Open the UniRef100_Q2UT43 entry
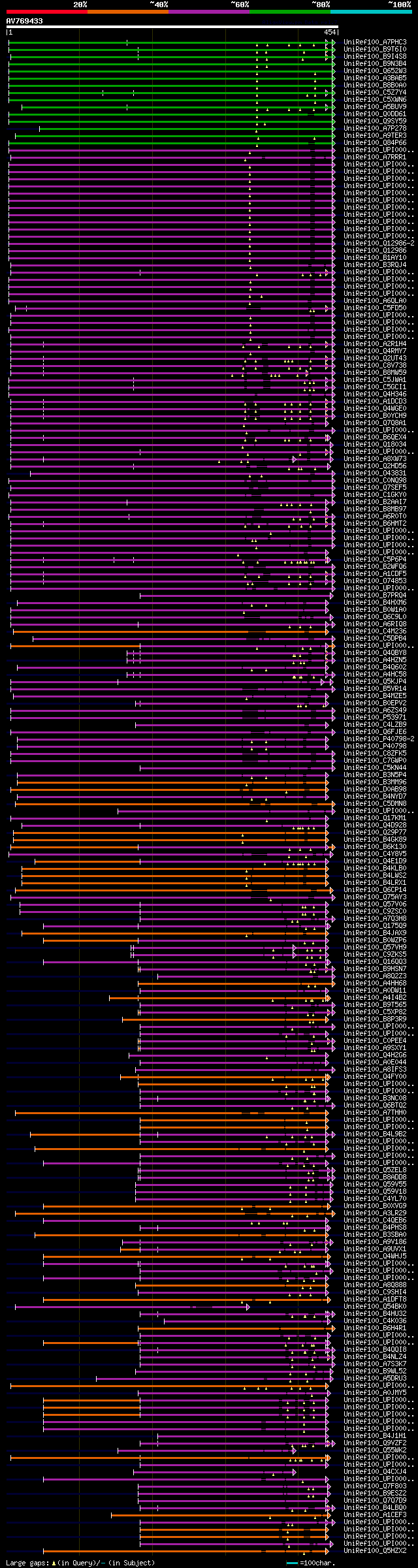The width and height of the screenshot is (418, 1568). coord(375,358)
